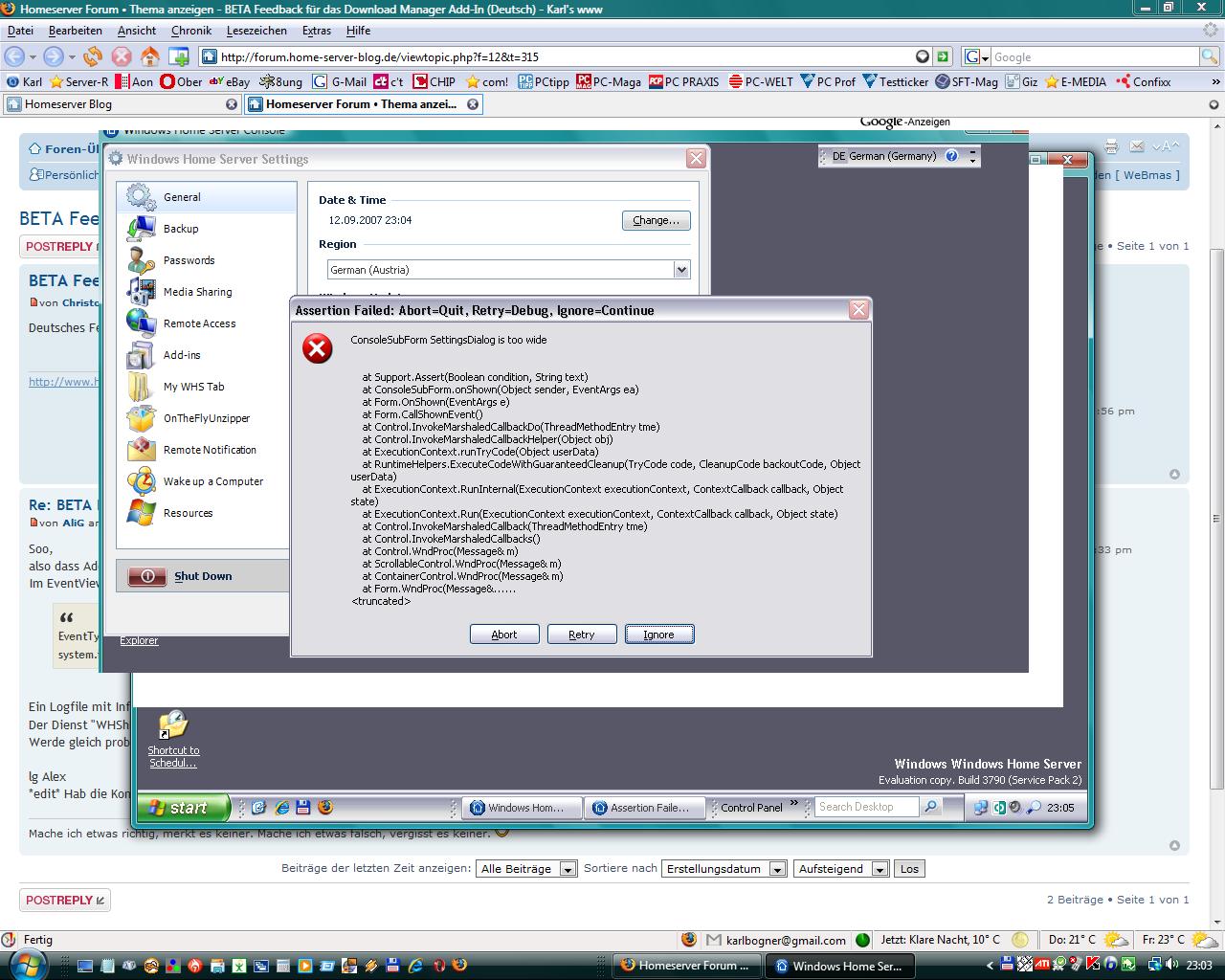Click Assertion Faile... taskbar button in remote desktop
1225x980 pixels.
pos(646,808)
